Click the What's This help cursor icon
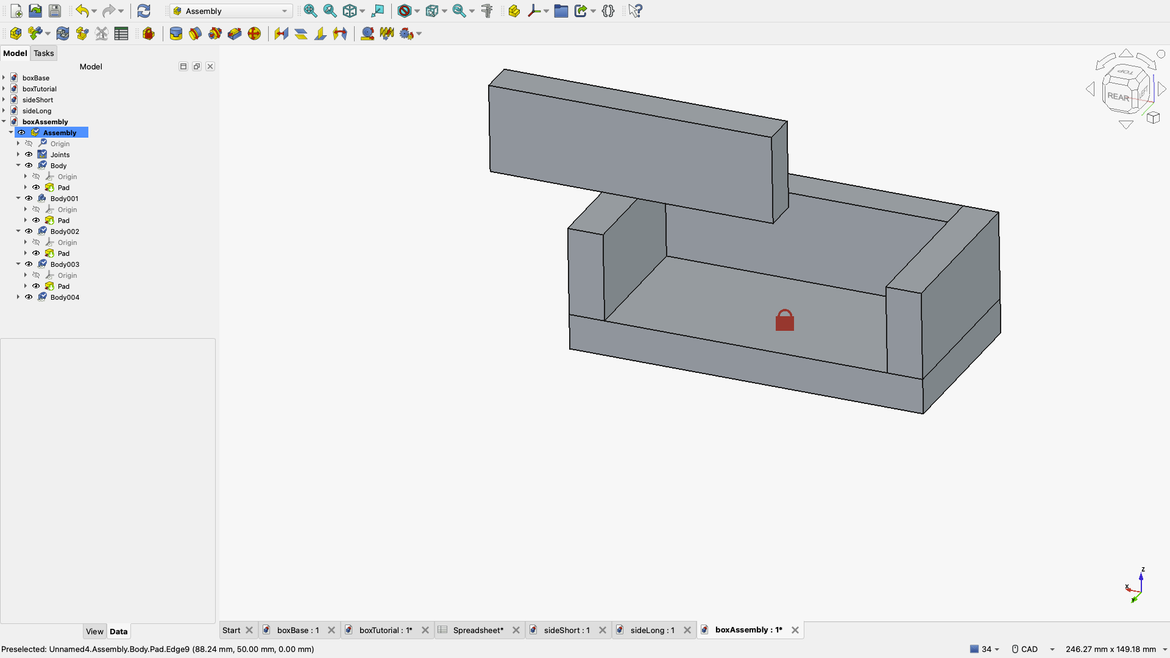 click(635, 11)
